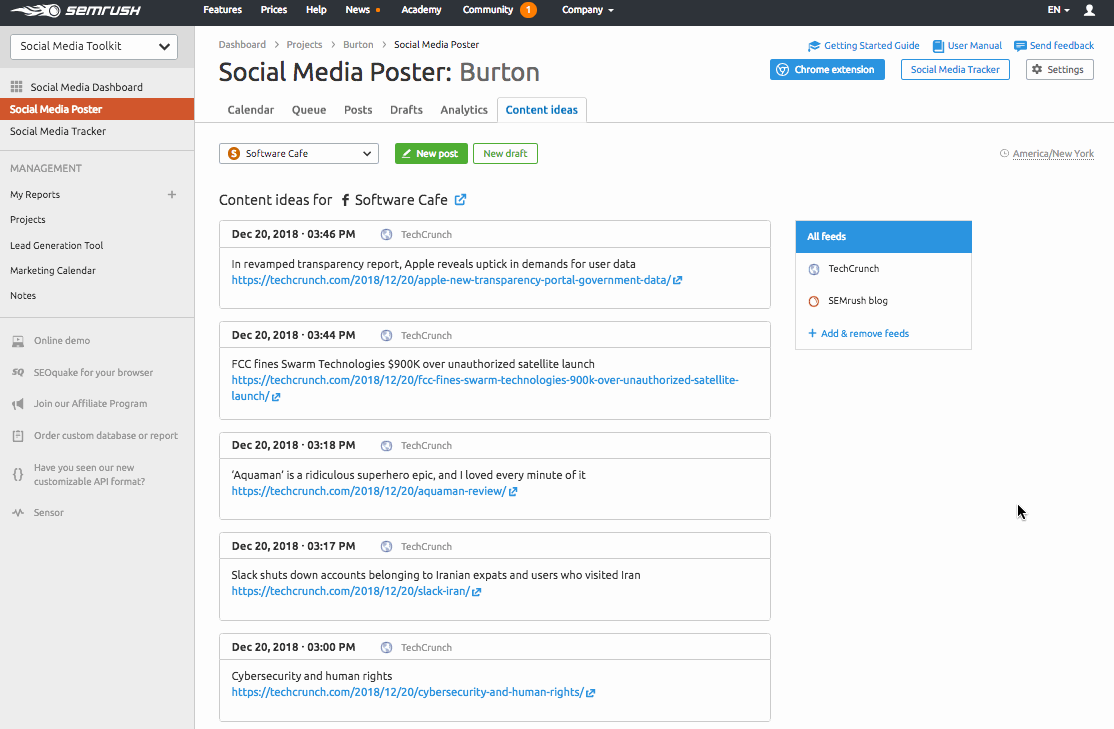
Task: Select Social Media Poster in sidebar
Action: click(x=97, y=109)
